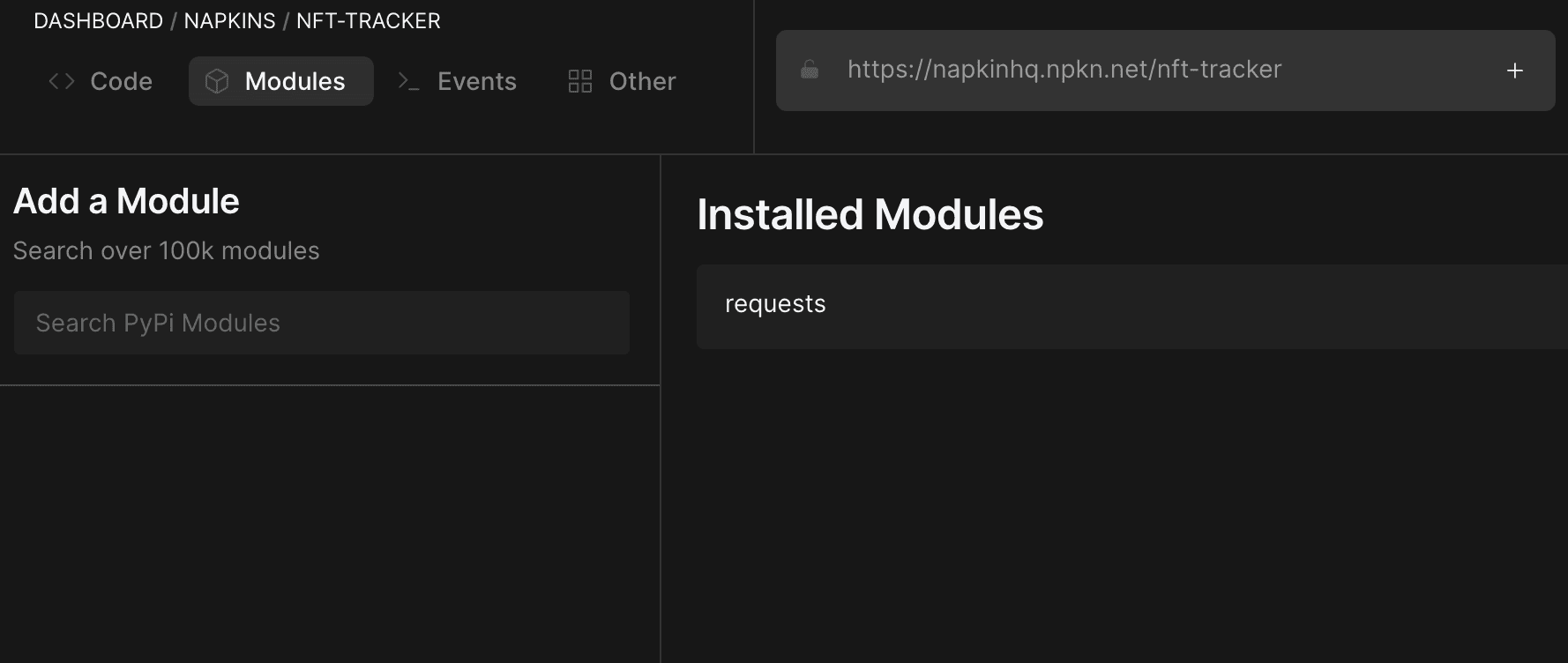
Task: Select the Modules tab
Action: 280,81
